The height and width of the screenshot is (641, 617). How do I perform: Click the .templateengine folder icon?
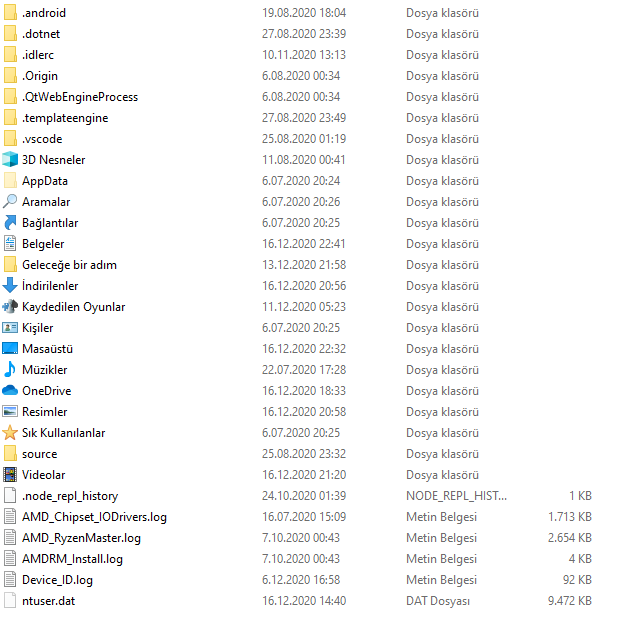(x=10, y=118)
